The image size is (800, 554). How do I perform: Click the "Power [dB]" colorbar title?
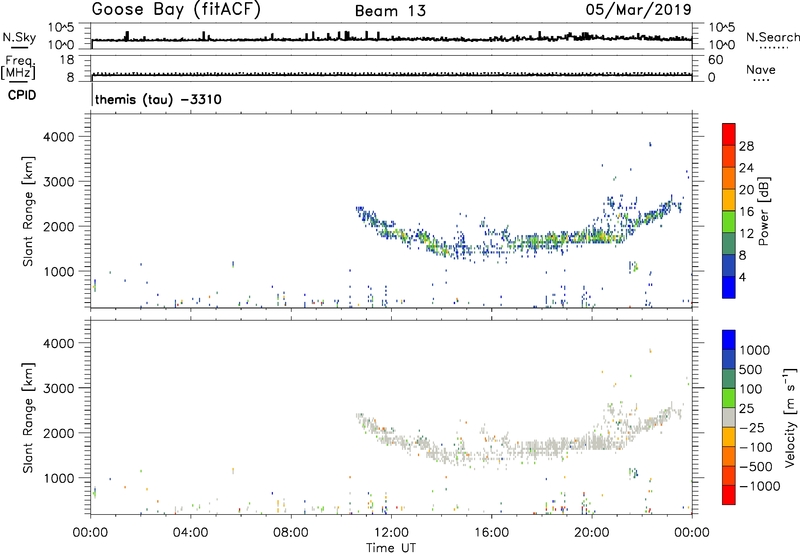tap(763, 211)
